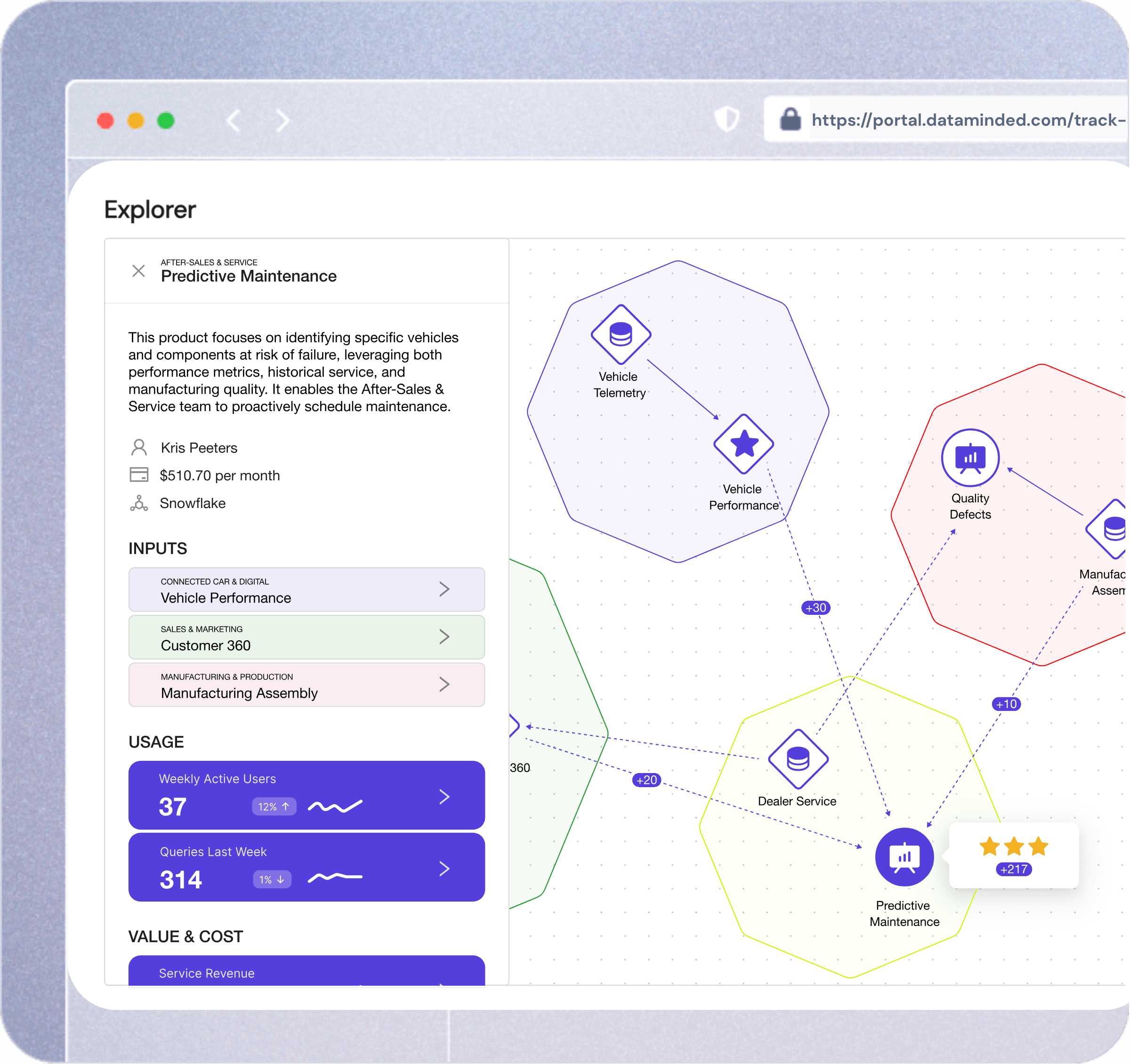Screen dimensions: 1130x1064
Task: Click the +30 edge count badge
Action: (x=815, y=608)
